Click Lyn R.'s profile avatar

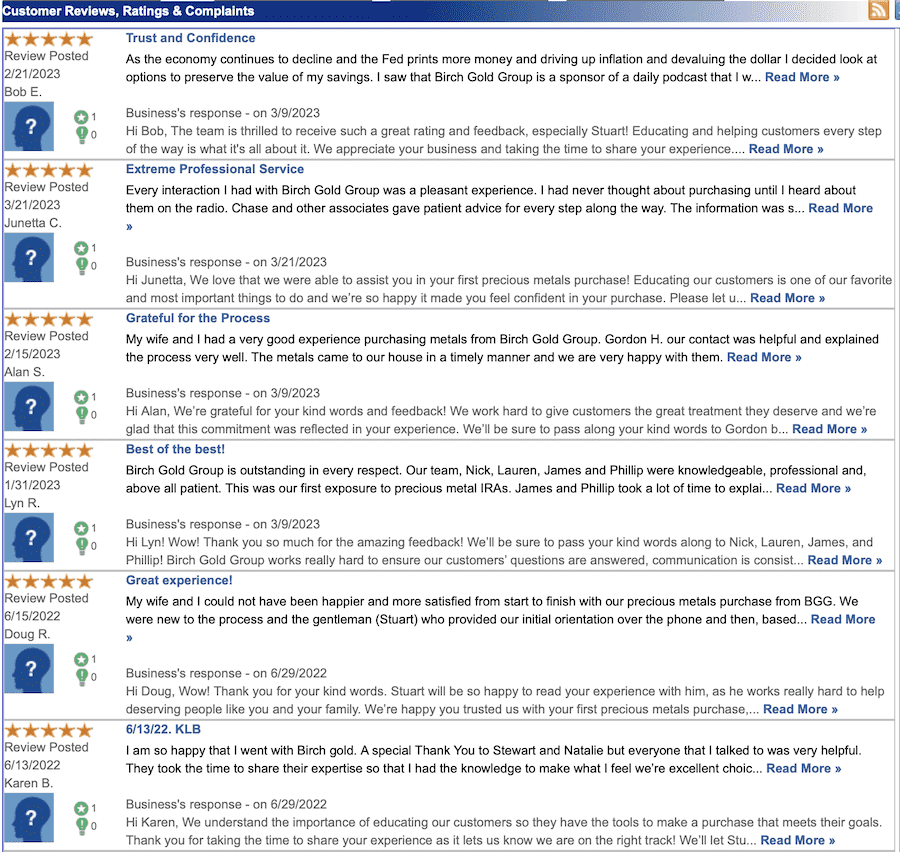29,537
